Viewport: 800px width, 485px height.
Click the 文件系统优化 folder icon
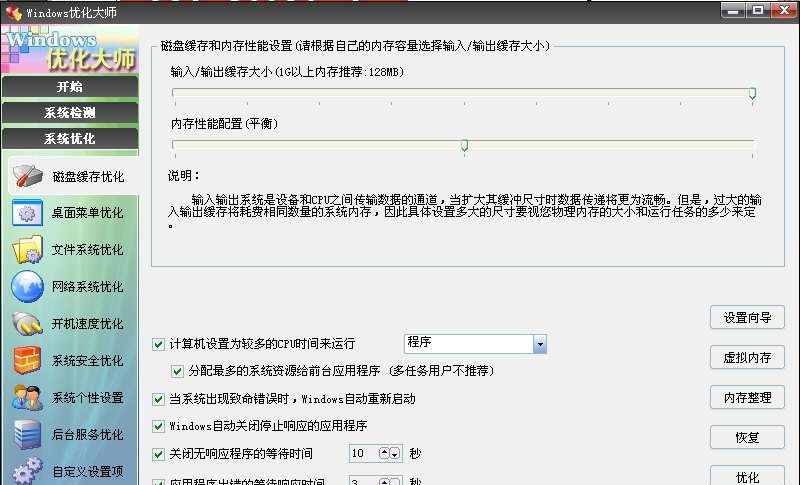pos(27,249)
